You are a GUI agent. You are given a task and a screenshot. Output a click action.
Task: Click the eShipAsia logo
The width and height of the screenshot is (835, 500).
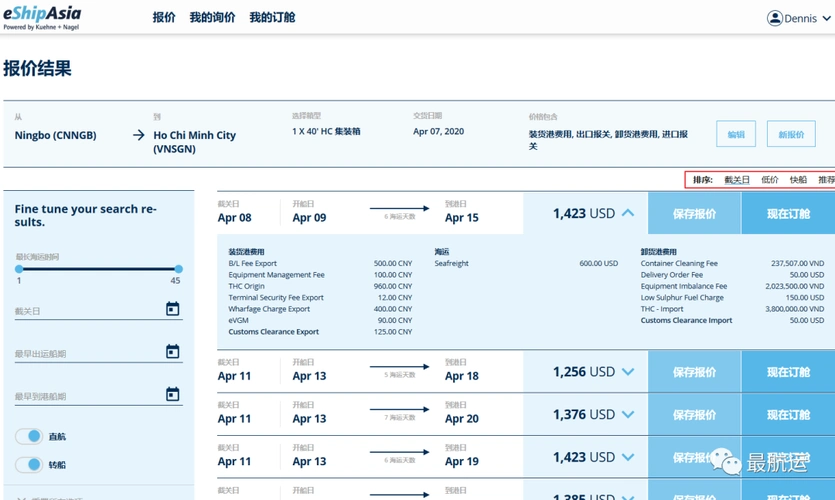42,17
